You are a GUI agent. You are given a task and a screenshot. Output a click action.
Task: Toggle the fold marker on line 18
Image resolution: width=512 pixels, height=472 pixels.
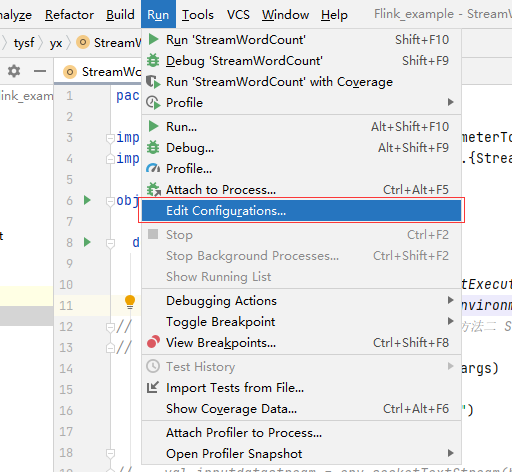pyautogui.click(x=110, y=453)
